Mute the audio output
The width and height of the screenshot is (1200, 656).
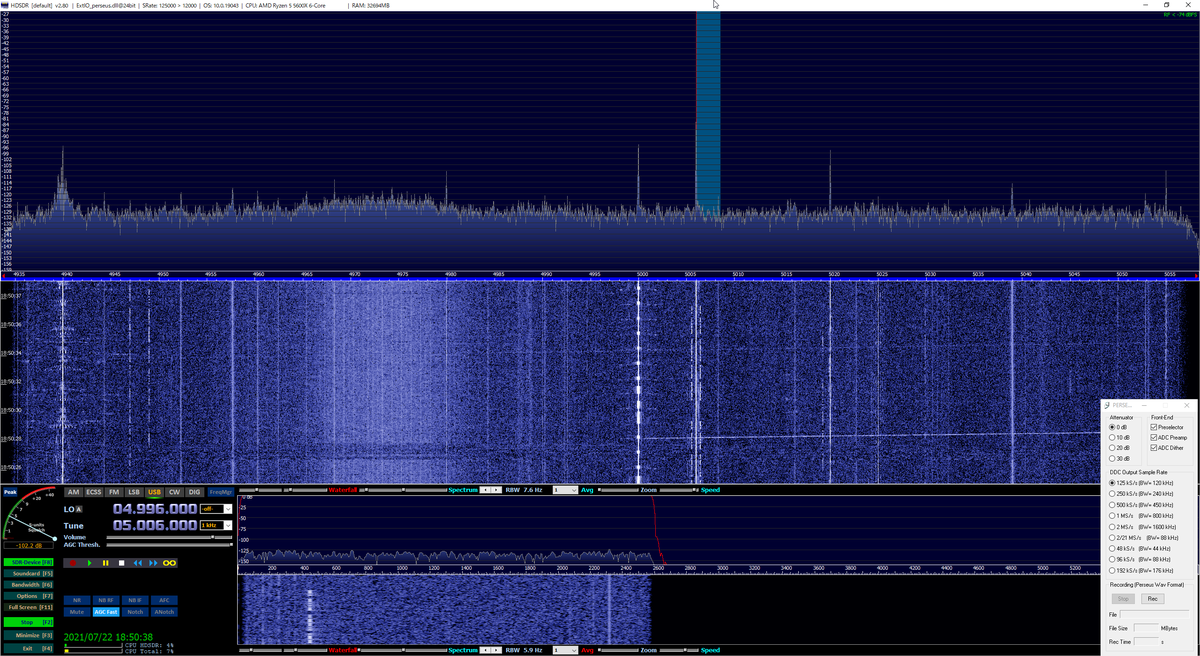(77, 612)
